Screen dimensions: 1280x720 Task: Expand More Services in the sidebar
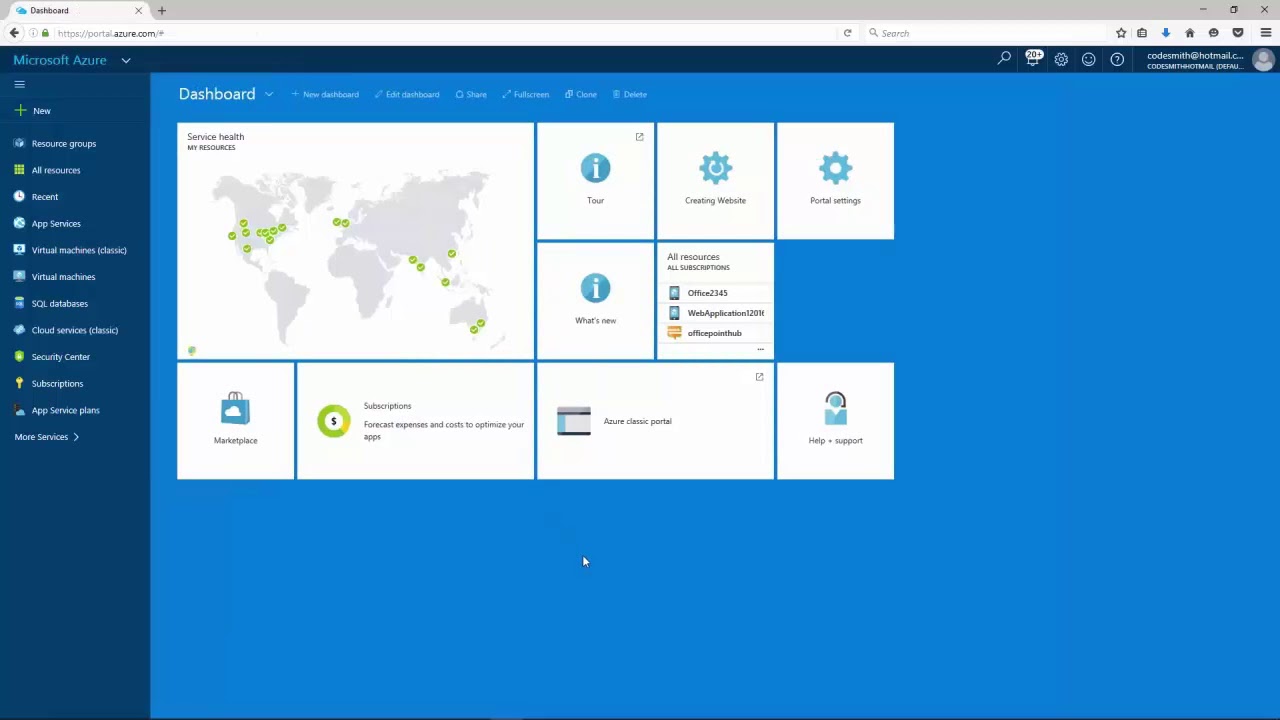click(47, 437)
